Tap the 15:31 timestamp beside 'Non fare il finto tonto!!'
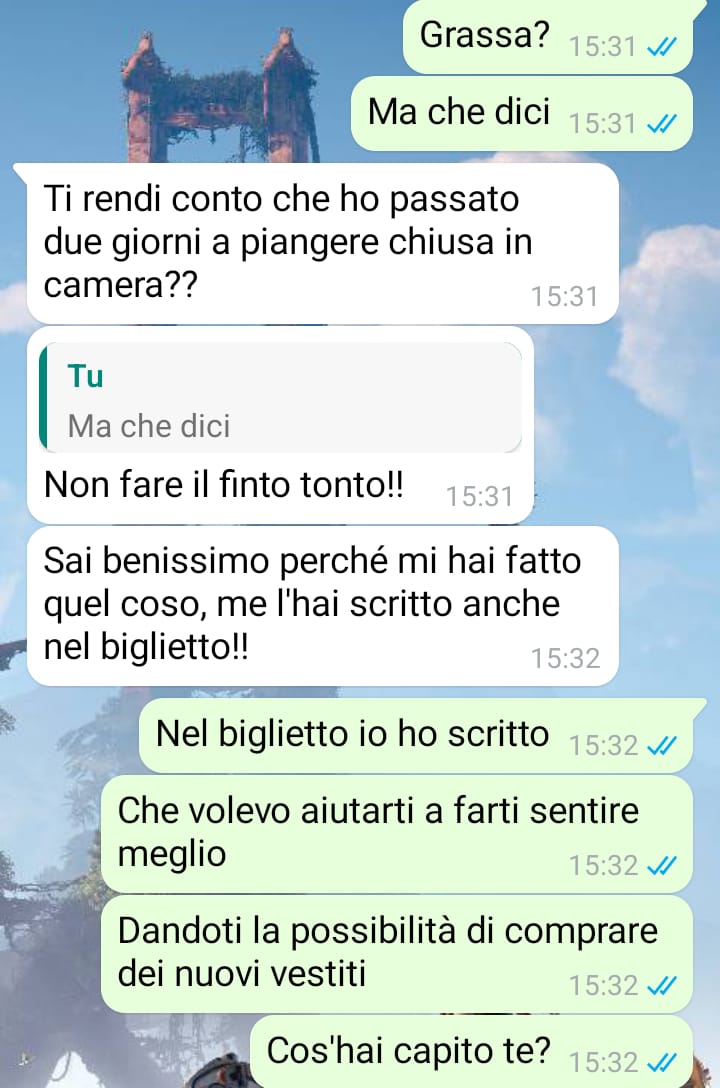Image resolution: width=720 pixels, height=1088 pixels. point(479,497)
